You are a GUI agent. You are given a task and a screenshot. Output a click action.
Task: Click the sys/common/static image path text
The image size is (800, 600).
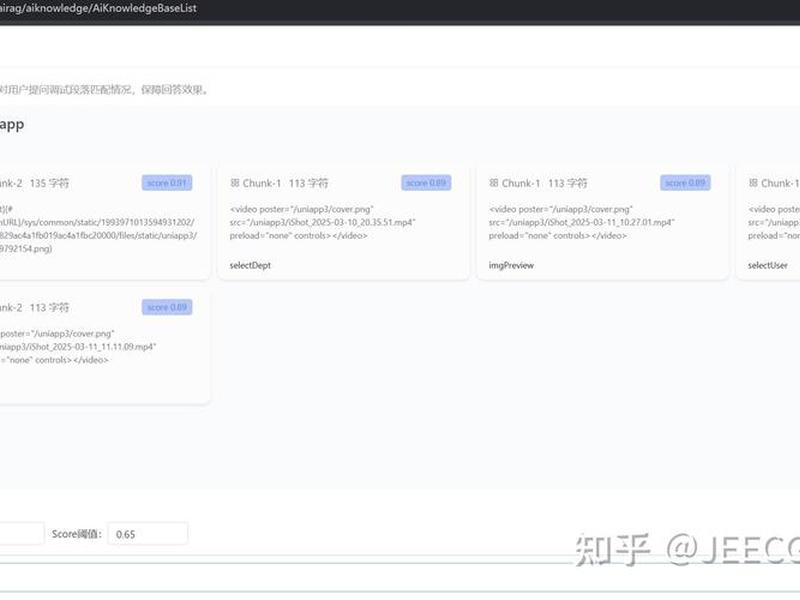[98, 229]
